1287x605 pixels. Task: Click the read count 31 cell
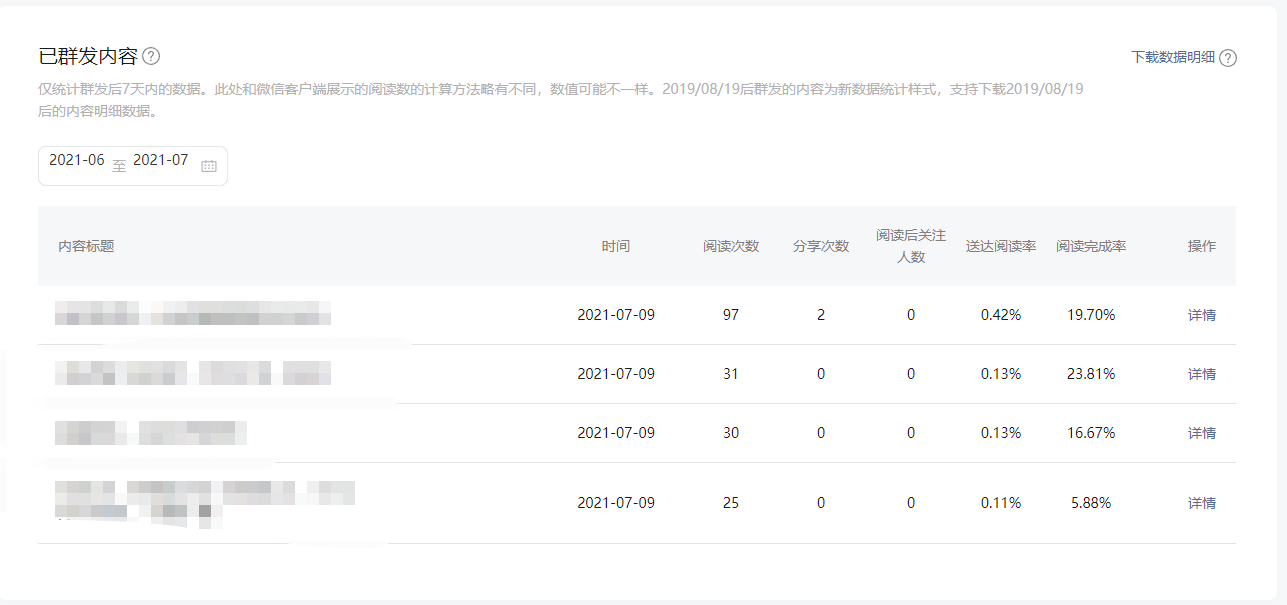[731, 374]
